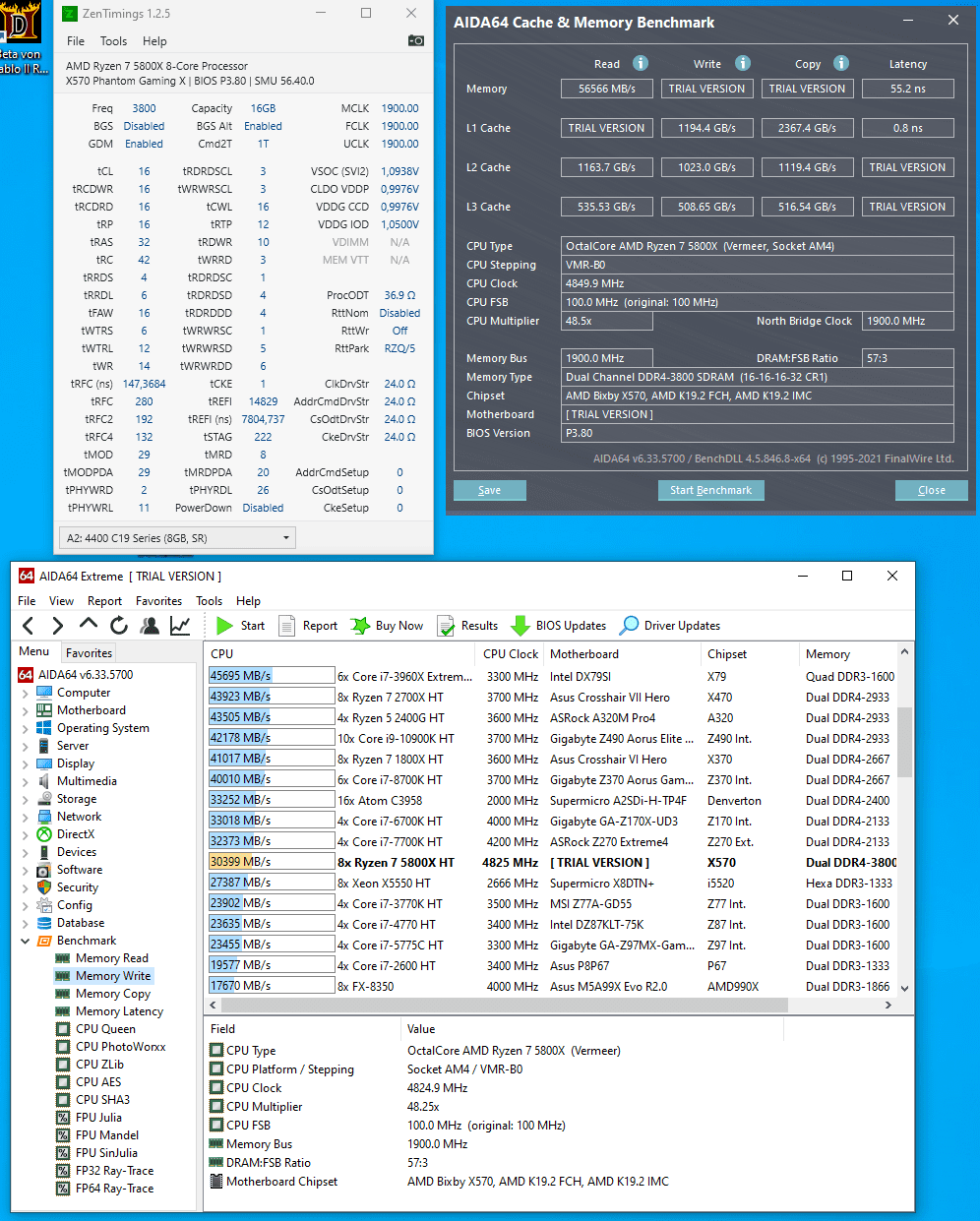
Task: Open Results toolbar item
Action: point(467,626)
